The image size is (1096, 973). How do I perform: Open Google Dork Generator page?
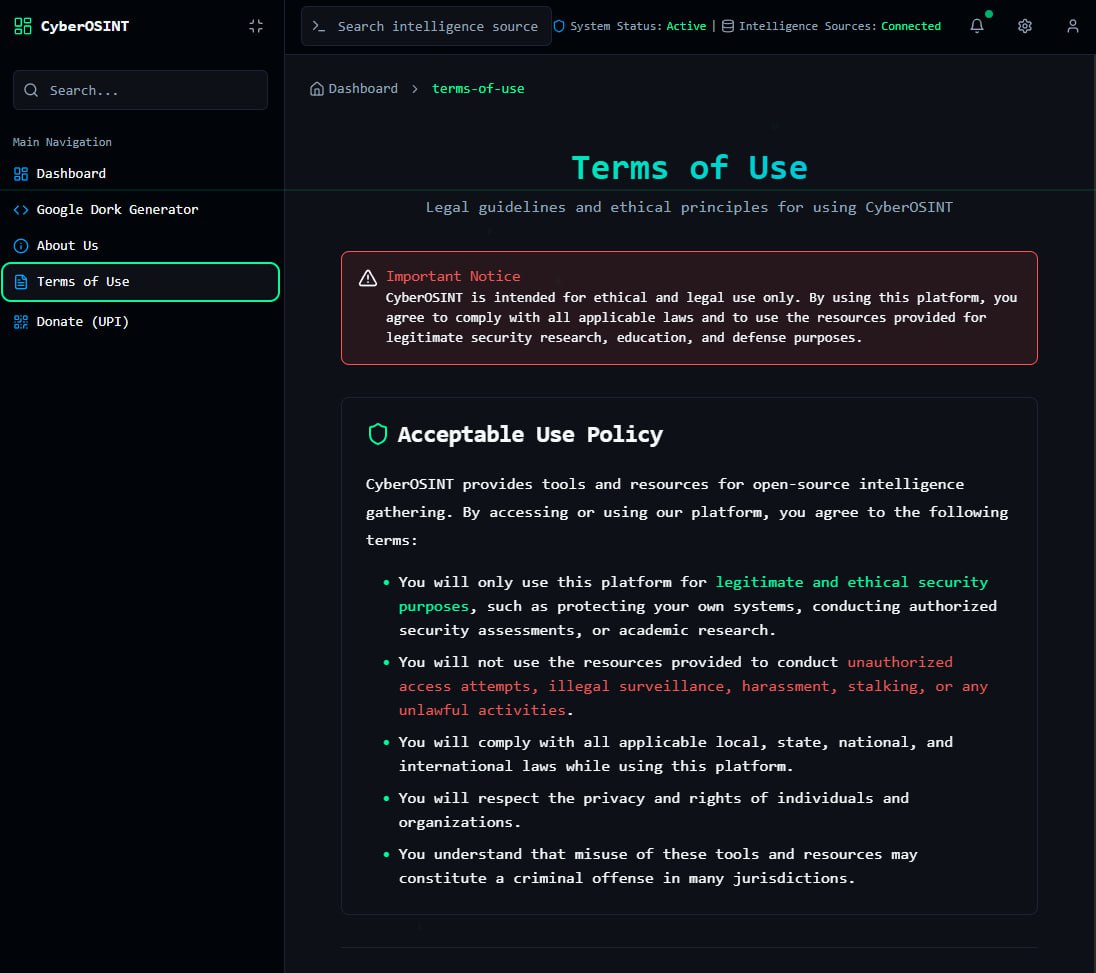click(x=142, y=210)
